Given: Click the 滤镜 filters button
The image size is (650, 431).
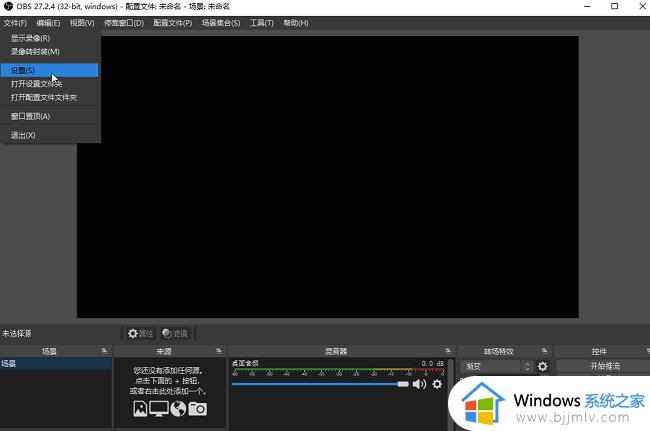Looking at the screenshot, I should (x=175, y=333).
